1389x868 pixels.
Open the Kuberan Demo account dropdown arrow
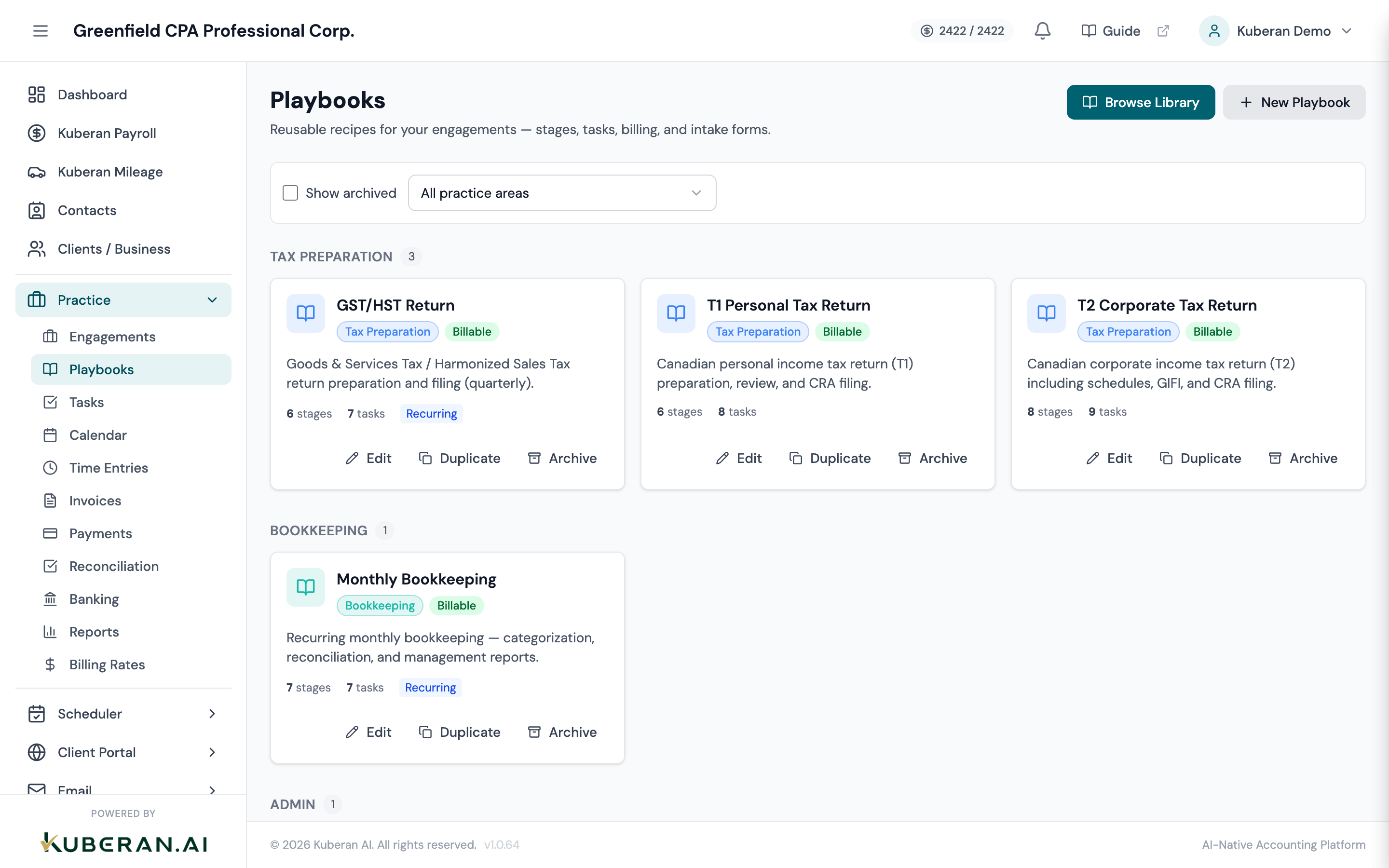coord(1347,31)
